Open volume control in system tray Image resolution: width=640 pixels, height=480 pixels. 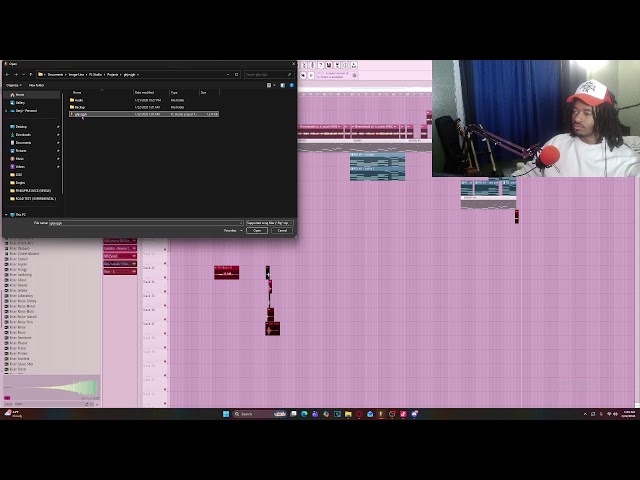point(616,414)
